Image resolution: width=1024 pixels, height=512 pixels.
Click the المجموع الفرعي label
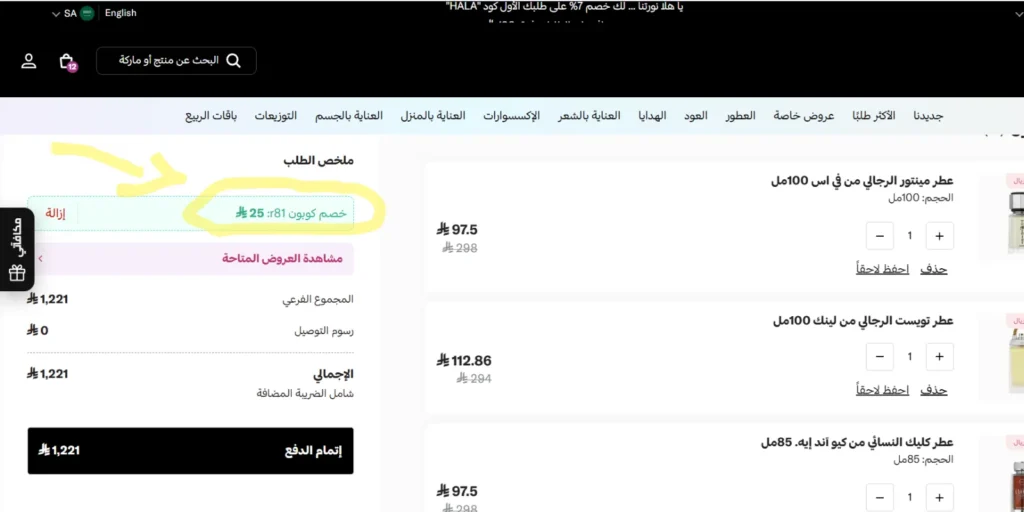point(318,300)
